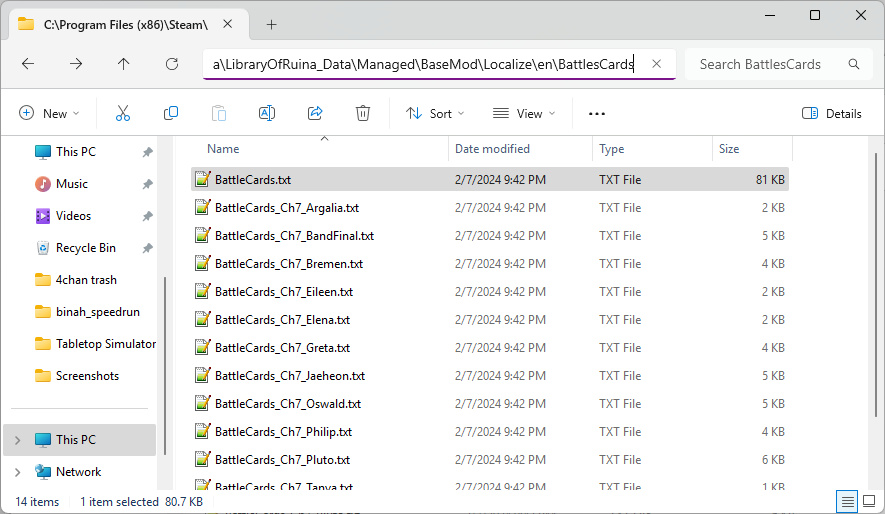Click pin icon next to Music
885x514 pixels.
147,184
